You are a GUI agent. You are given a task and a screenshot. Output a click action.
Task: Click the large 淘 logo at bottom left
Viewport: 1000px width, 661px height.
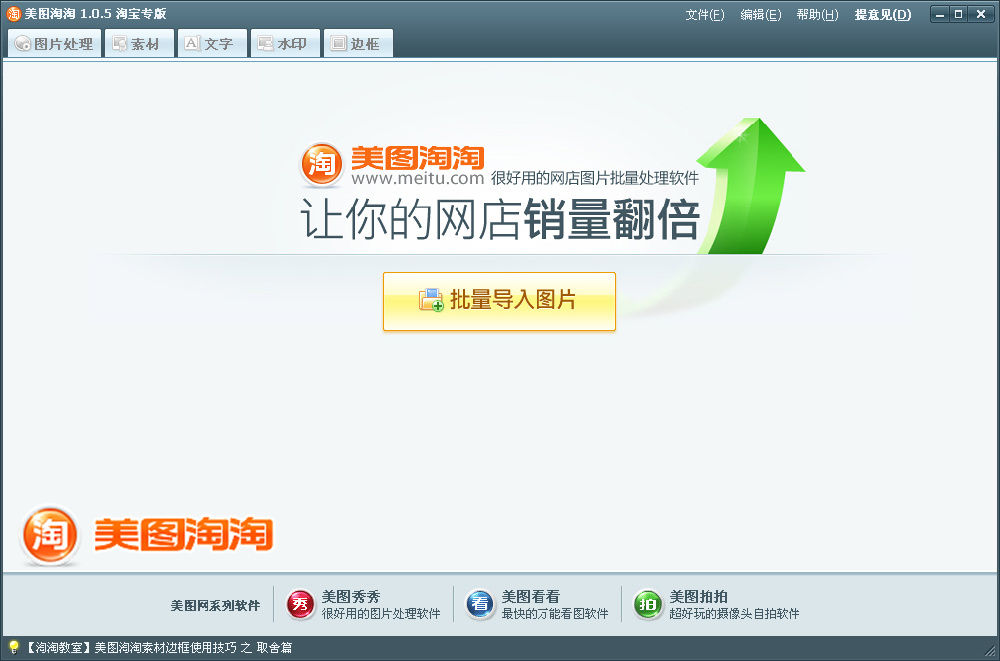coord(50,535)
